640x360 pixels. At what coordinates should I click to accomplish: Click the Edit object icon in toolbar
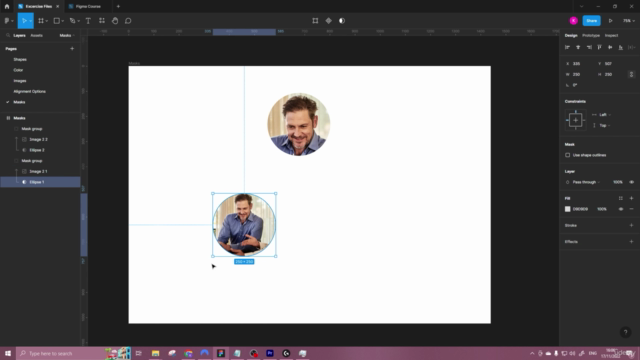click(x=315, y=21)
